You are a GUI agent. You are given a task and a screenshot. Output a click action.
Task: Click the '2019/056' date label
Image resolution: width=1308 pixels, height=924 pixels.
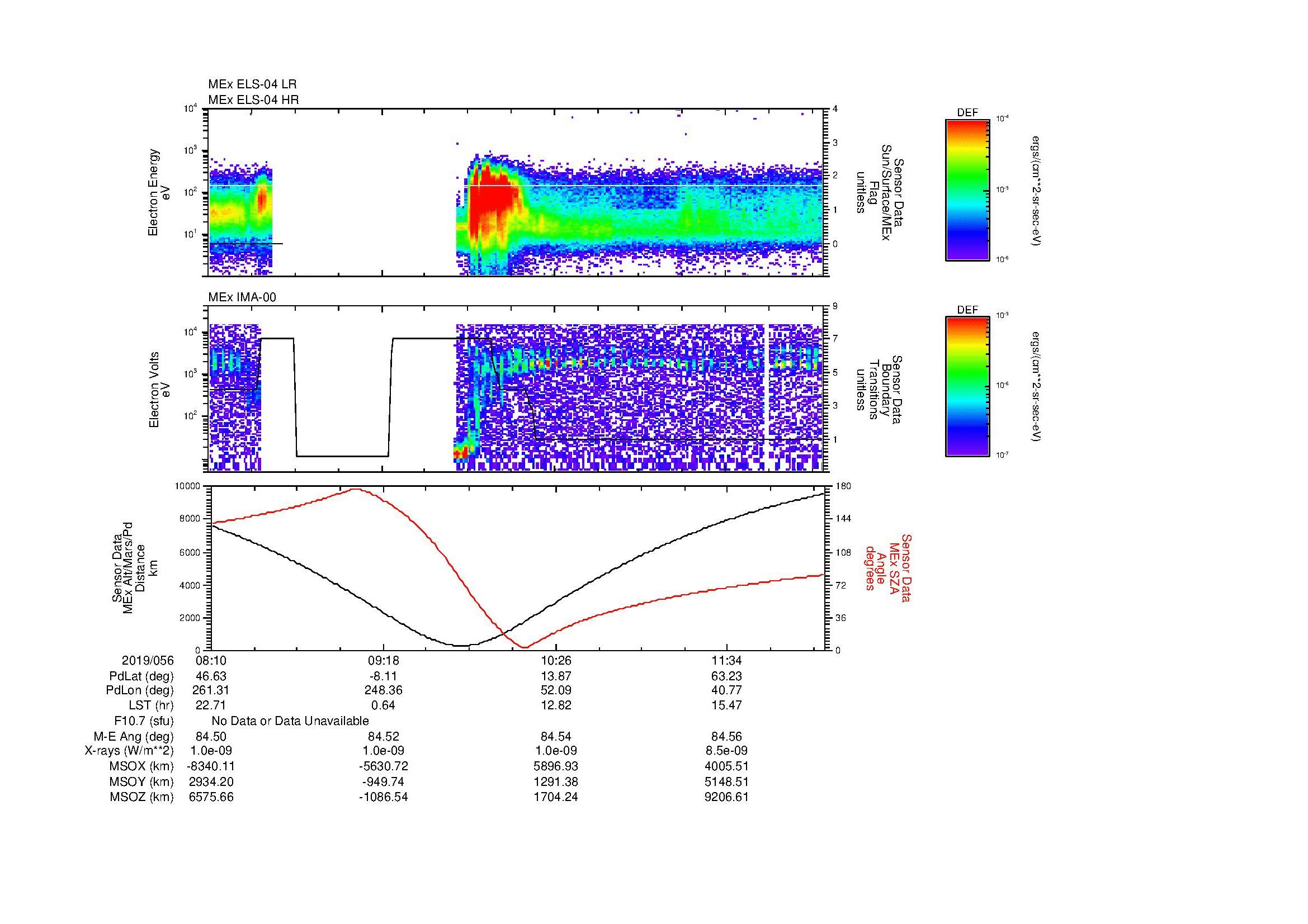pyautogui.click(x=148, y=660)
